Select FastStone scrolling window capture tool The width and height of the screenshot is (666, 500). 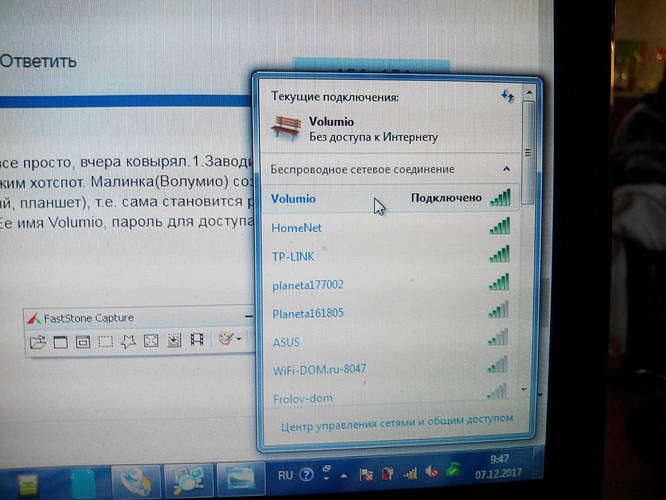[174, 340]
